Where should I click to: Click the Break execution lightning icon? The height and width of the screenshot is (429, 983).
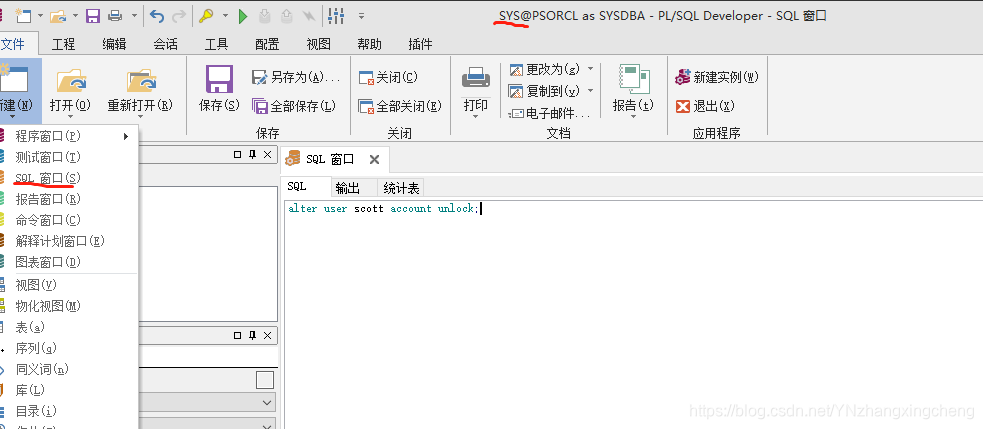[308, 16]
